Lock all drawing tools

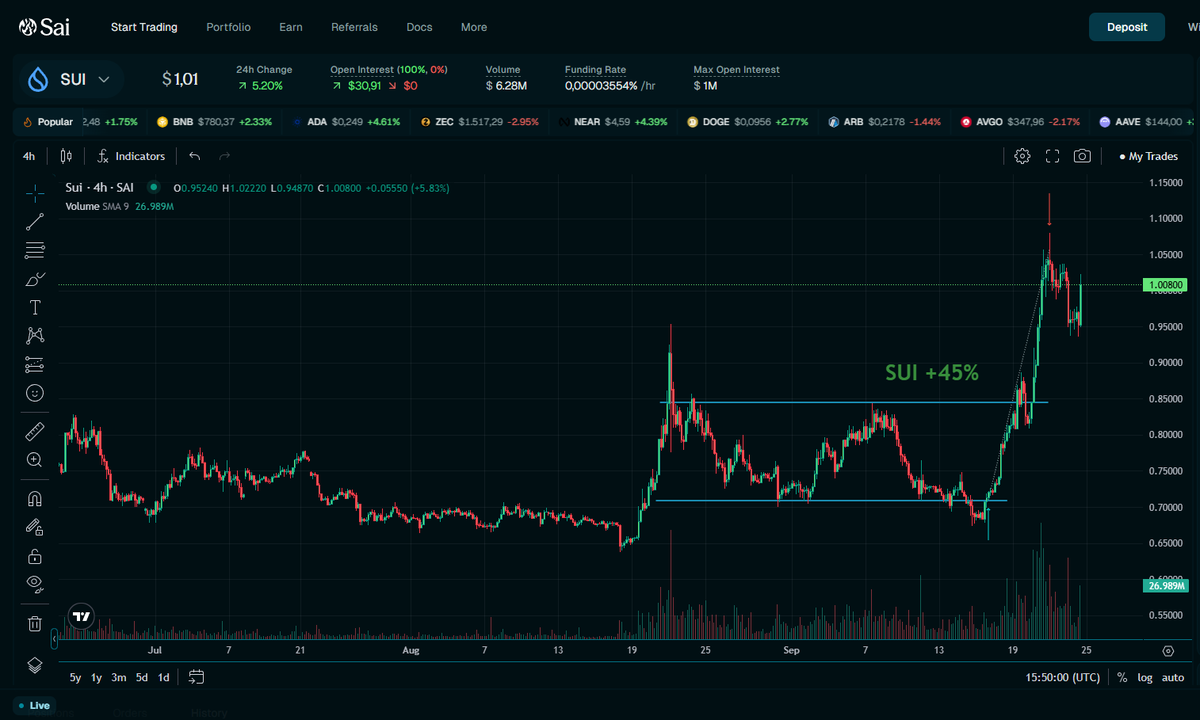point(35,556)
